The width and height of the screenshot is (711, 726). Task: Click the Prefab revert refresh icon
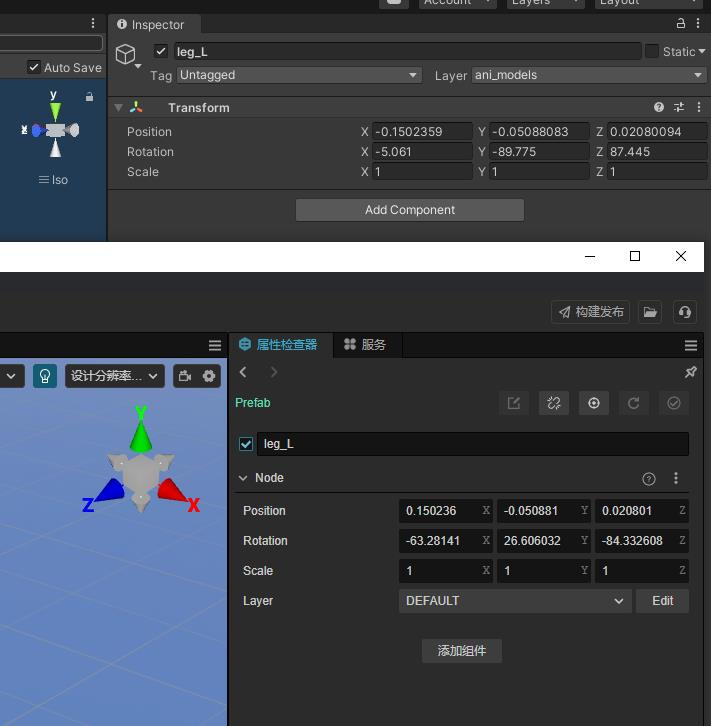pos(634,403)
